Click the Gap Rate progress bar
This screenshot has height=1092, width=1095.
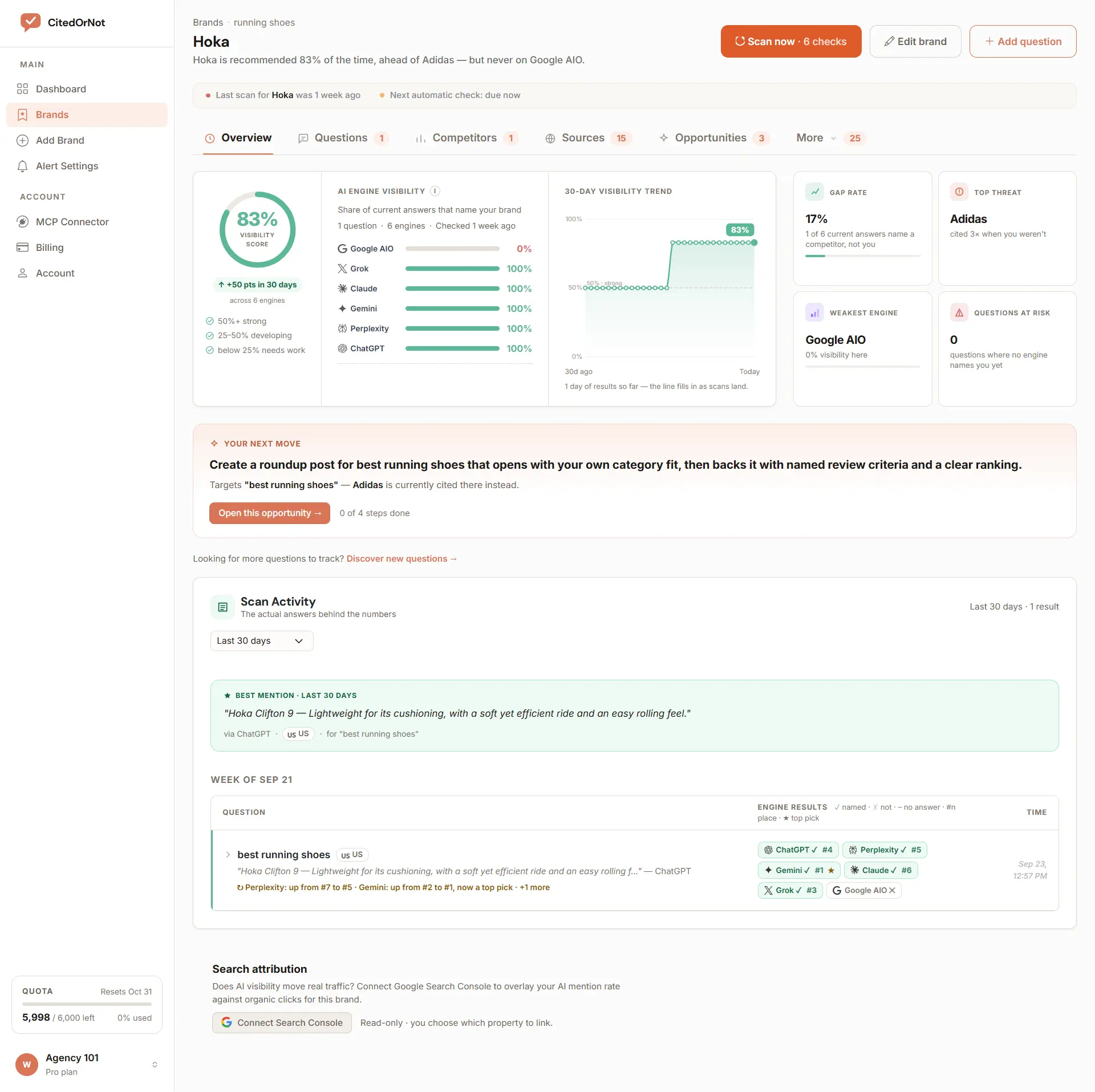(862, 256)
